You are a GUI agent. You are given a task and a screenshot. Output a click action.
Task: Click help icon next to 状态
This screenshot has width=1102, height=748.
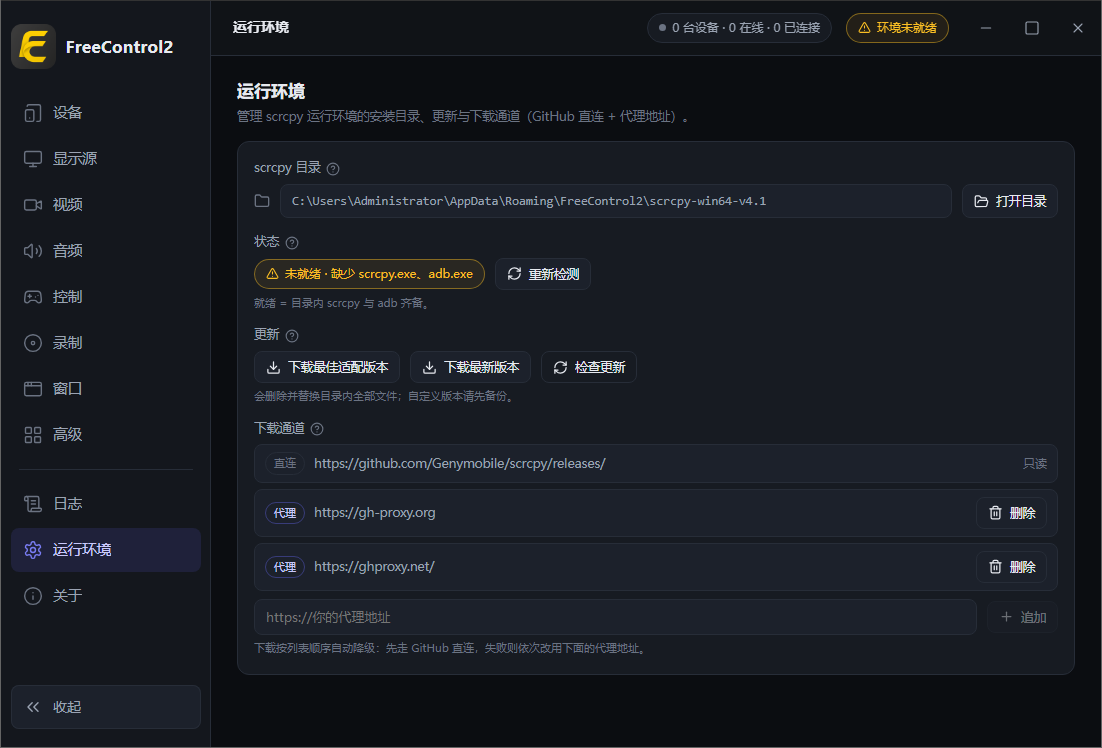(292, 243)
